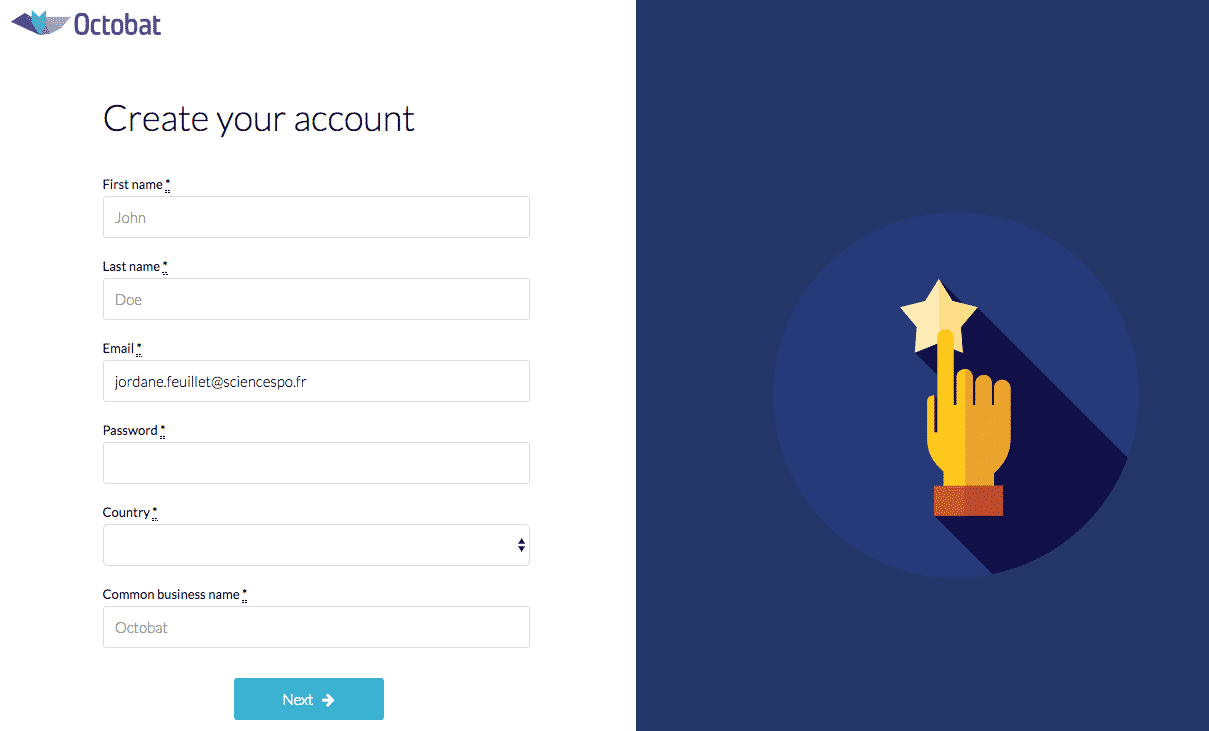Click the Octobat bat logo icon
The width and height of the screenshot is (1209, 731).
point(40,21)
